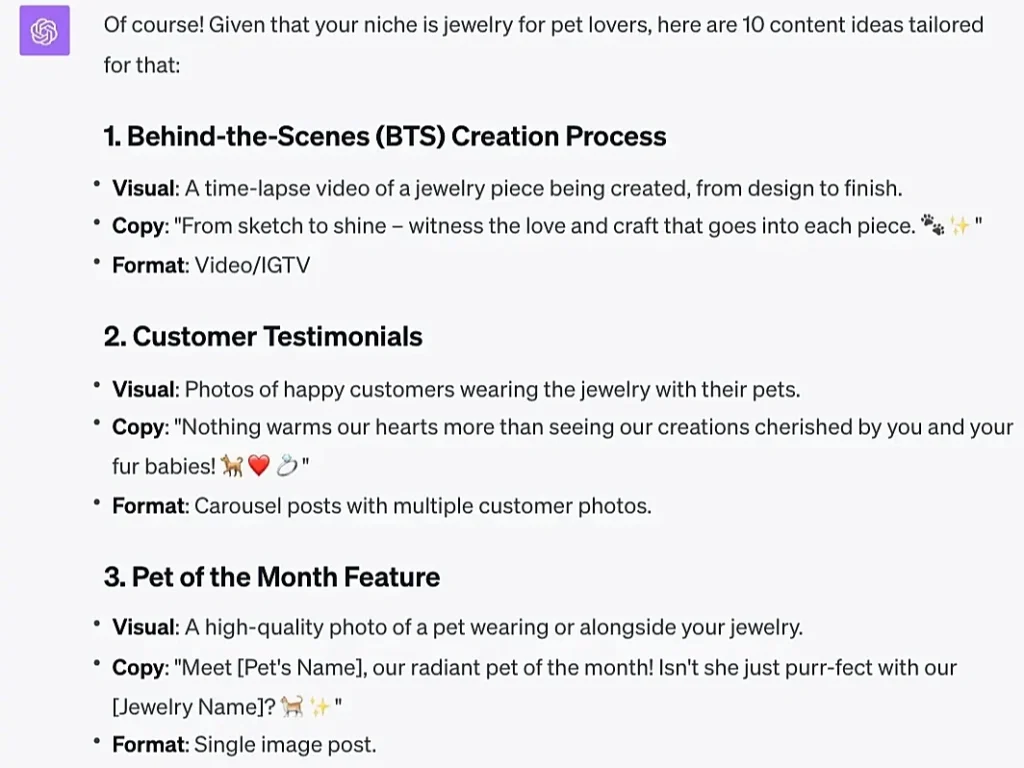Click 'Carousel posts with multiple customer photos'
Screen dimensions: 1024x768
(423, 505)
